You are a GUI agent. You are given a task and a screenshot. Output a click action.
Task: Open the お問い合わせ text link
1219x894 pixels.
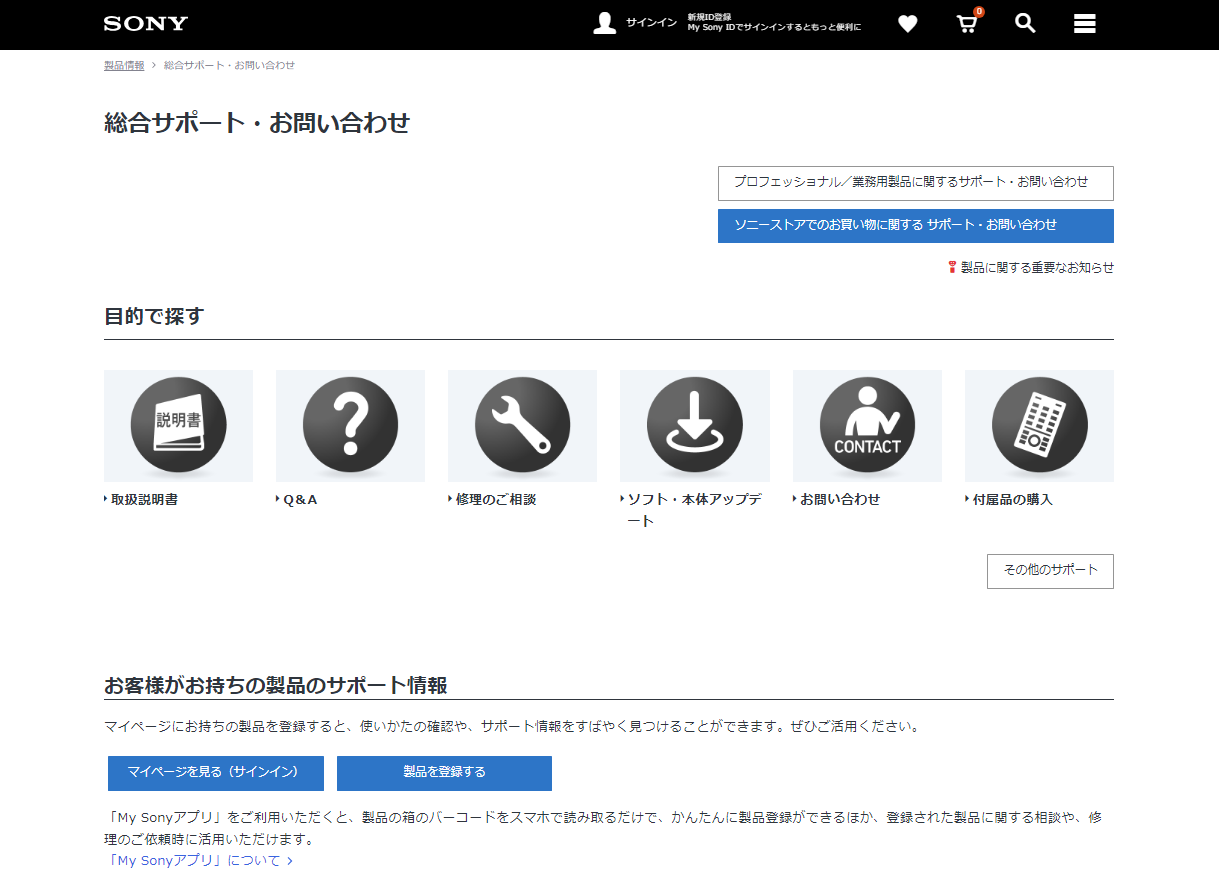pyautogui.click(x=840, y=499)
